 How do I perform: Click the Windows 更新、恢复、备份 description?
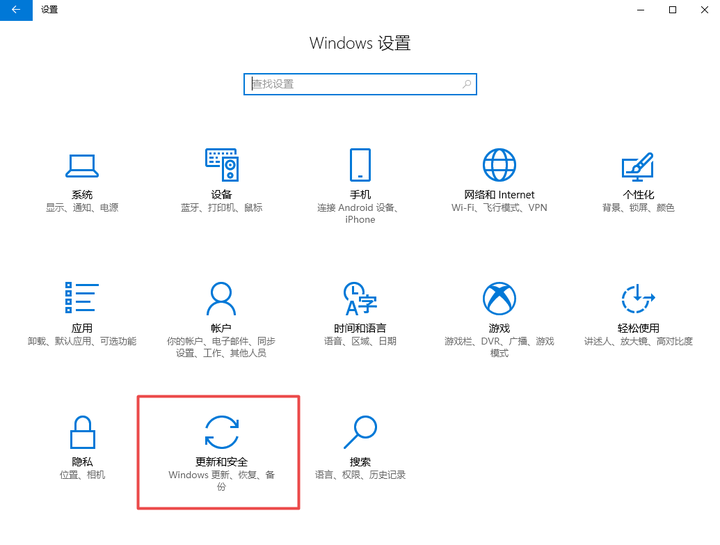221,481
